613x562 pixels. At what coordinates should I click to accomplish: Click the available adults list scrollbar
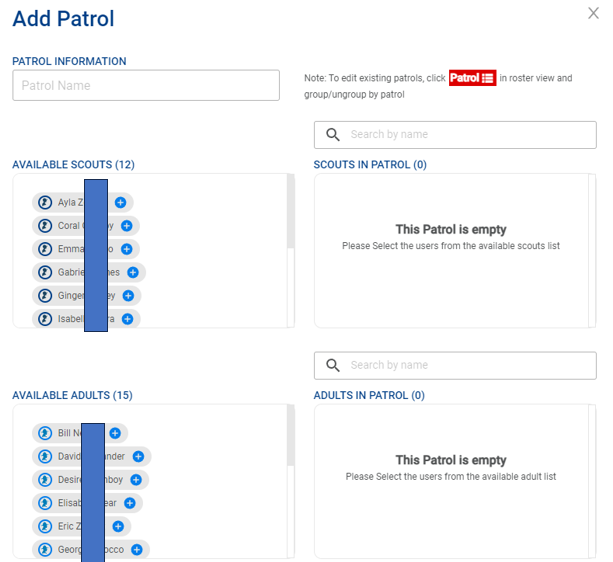[x=291, y=440]
